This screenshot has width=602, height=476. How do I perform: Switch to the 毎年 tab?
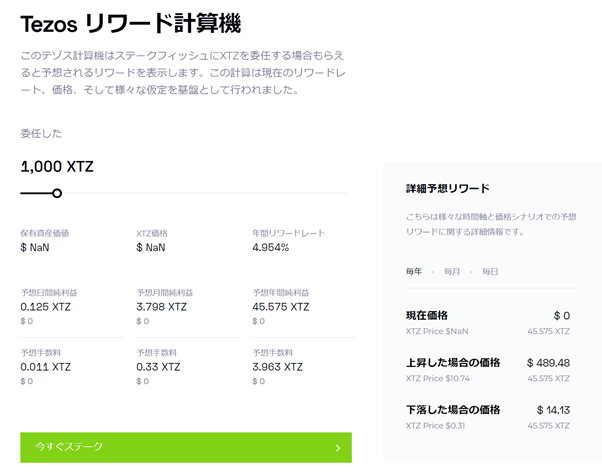[414, 271]
